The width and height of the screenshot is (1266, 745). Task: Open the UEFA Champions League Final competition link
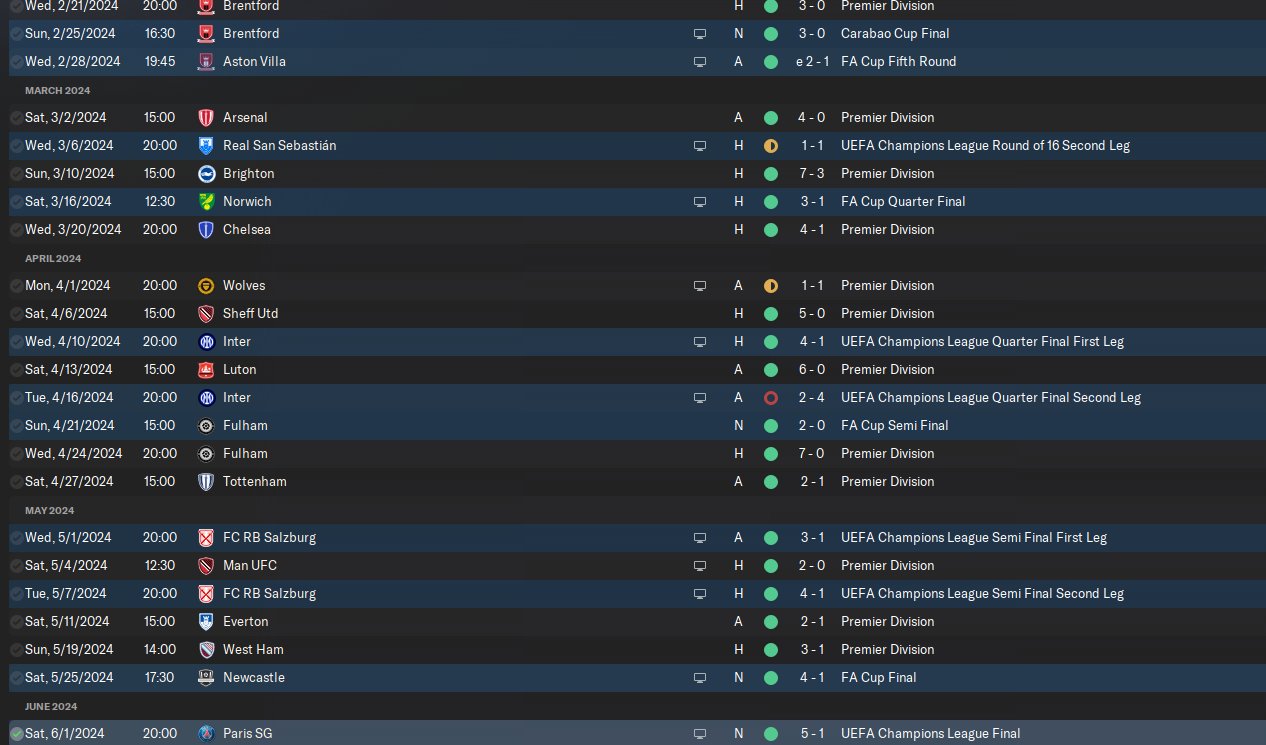pos(930,733)
